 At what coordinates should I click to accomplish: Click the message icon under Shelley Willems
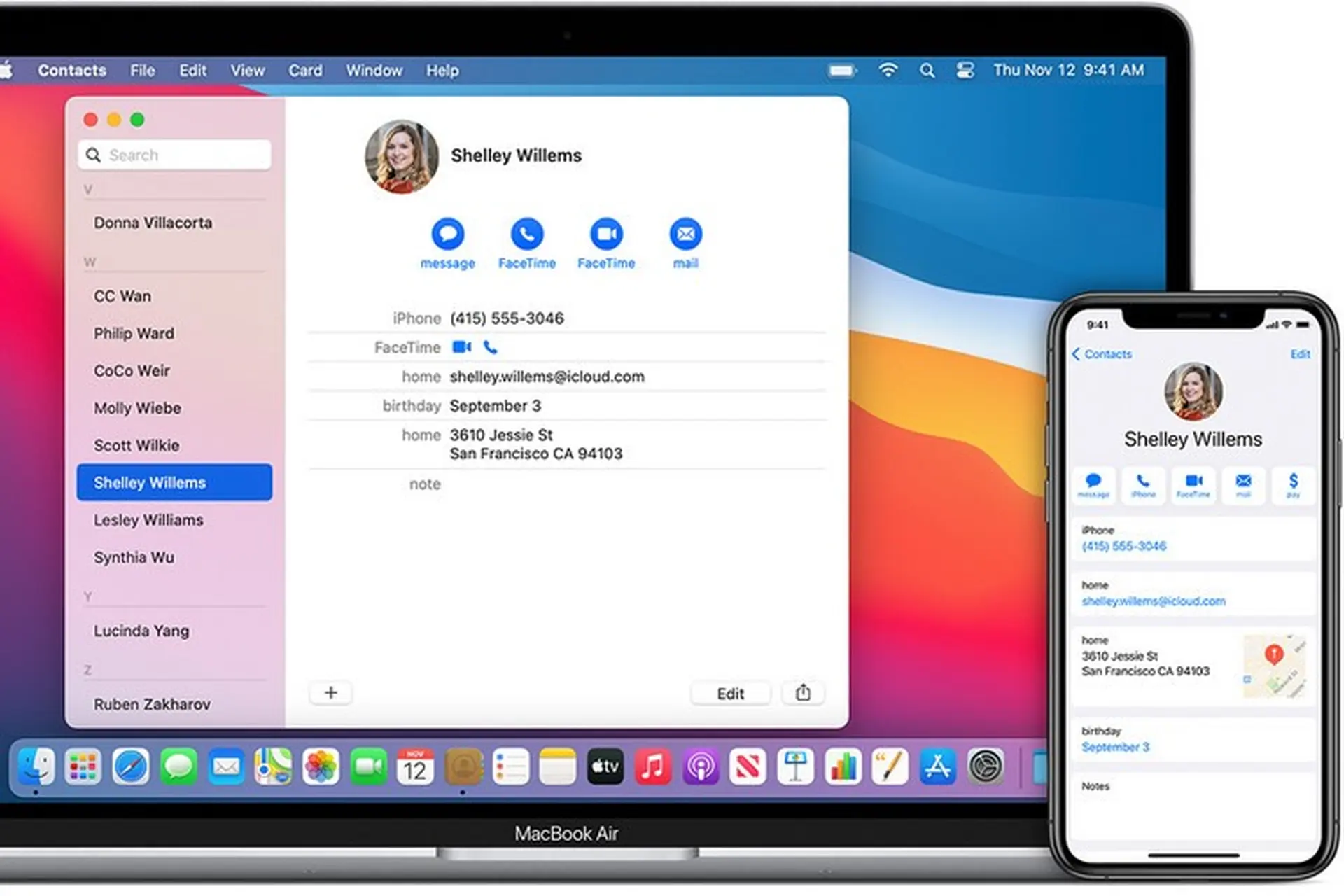pos(447,234)
